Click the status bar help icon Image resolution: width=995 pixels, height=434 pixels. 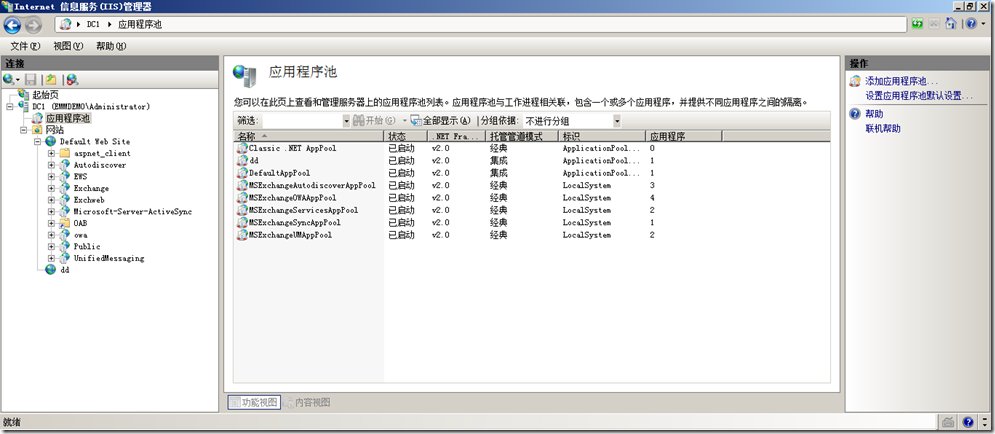[968, 422]
